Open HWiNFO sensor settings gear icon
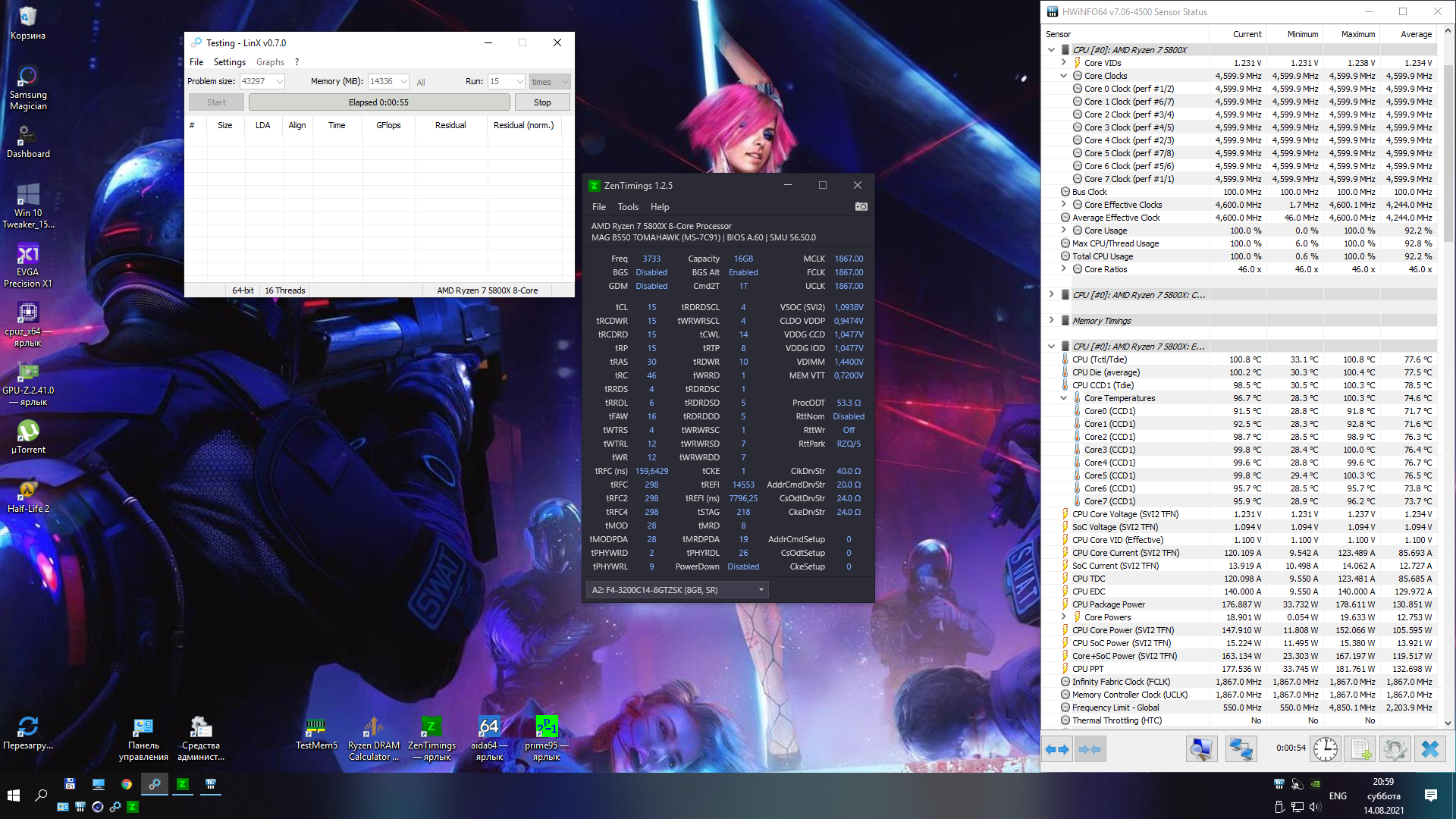This screenshot has height=819, width=1456. (1395, 749)
